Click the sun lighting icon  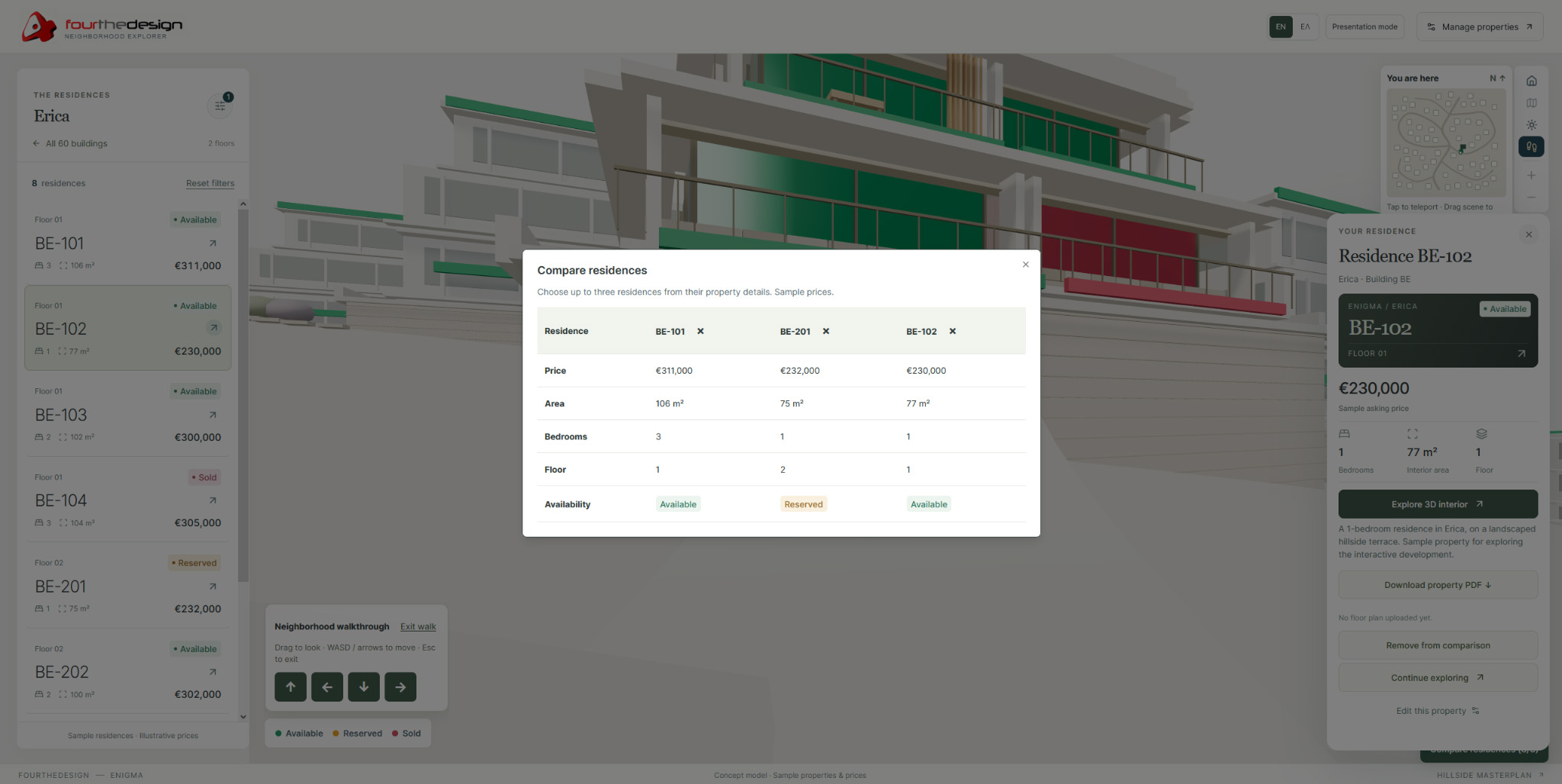click(x=1531, y=124)
